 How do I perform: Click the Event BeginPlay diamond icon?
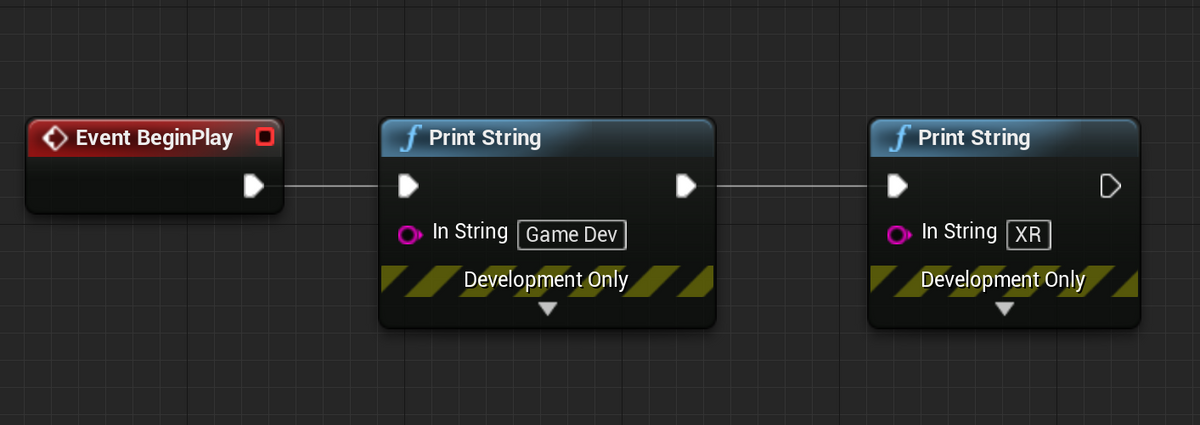[x=55, y=138]
